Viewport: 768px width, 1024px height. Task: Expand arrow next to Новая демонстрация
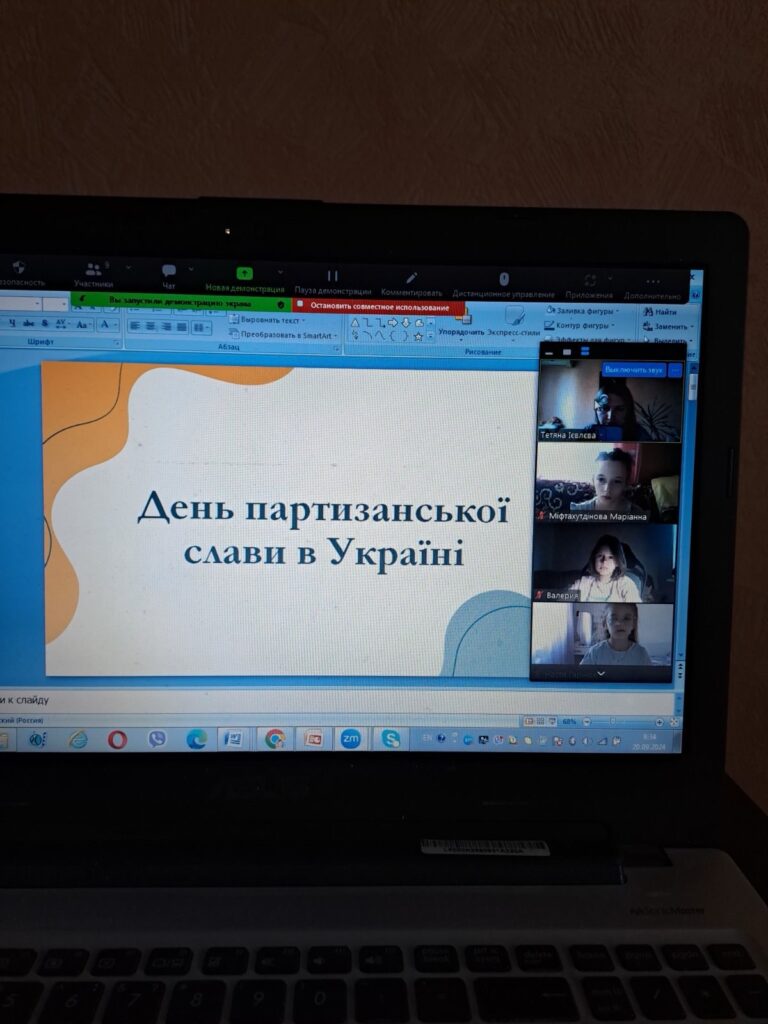click(x=281, y=272)
